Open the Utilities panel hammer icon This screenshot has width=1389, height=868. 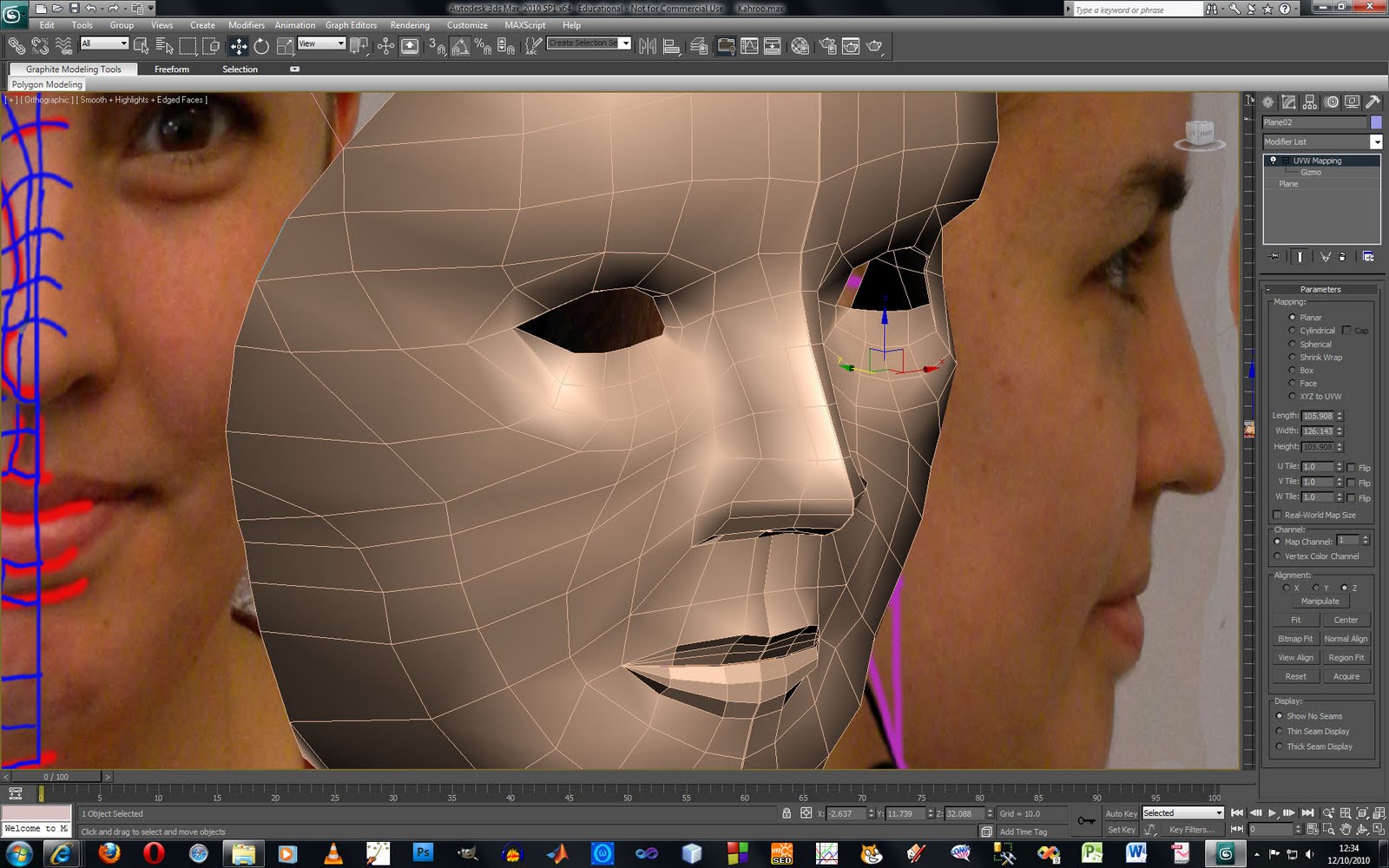(1375, 102)
